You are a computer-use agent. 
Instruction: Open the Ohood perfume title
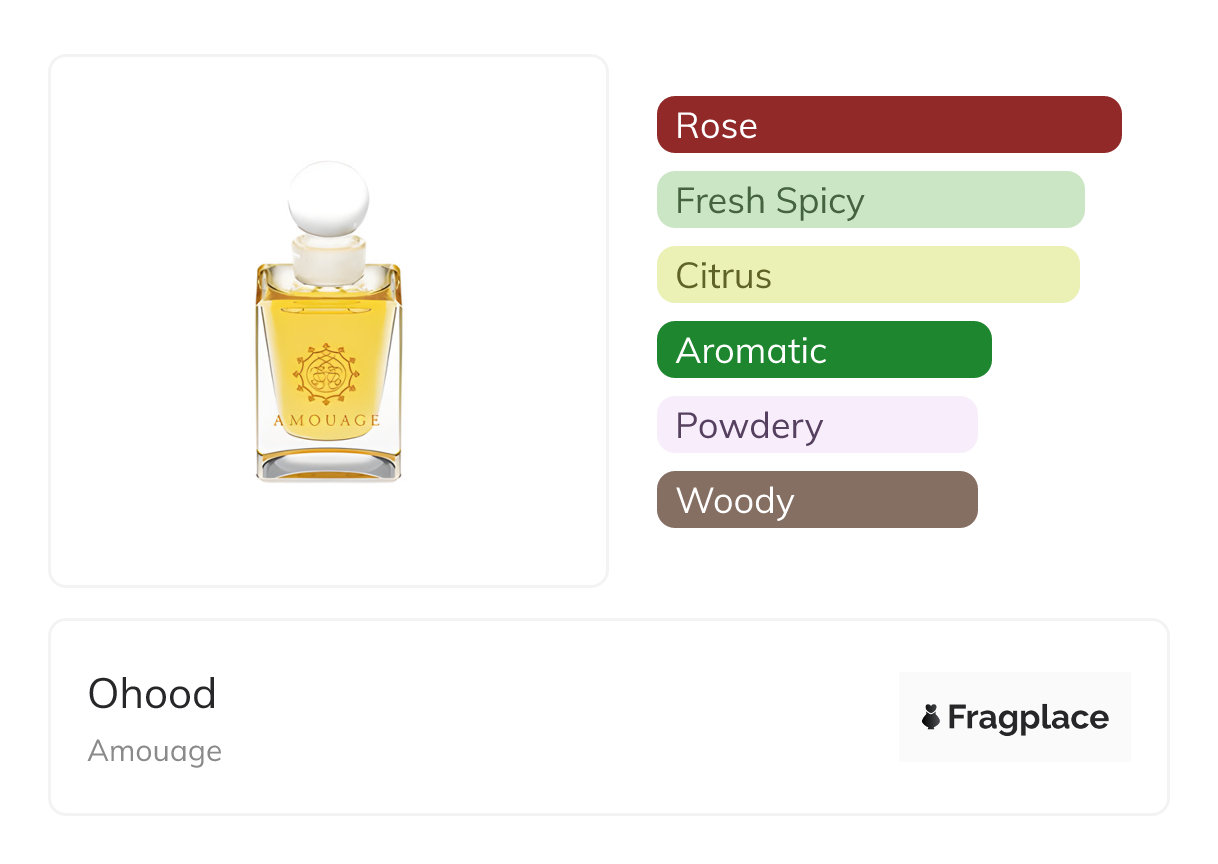[x=152, y=694]
